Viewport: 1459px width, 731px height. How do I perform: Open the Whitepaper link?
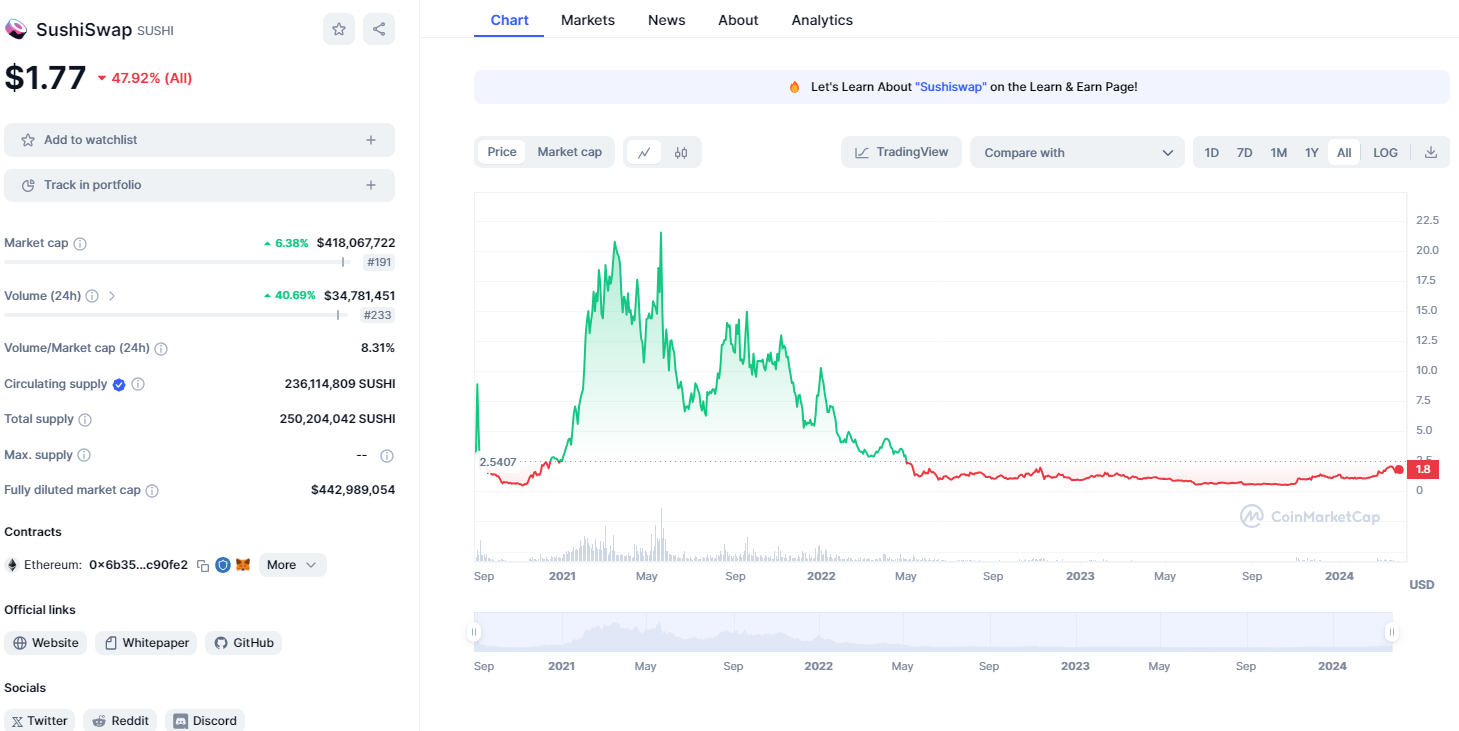pyautogui.click(x=146, y=643)
